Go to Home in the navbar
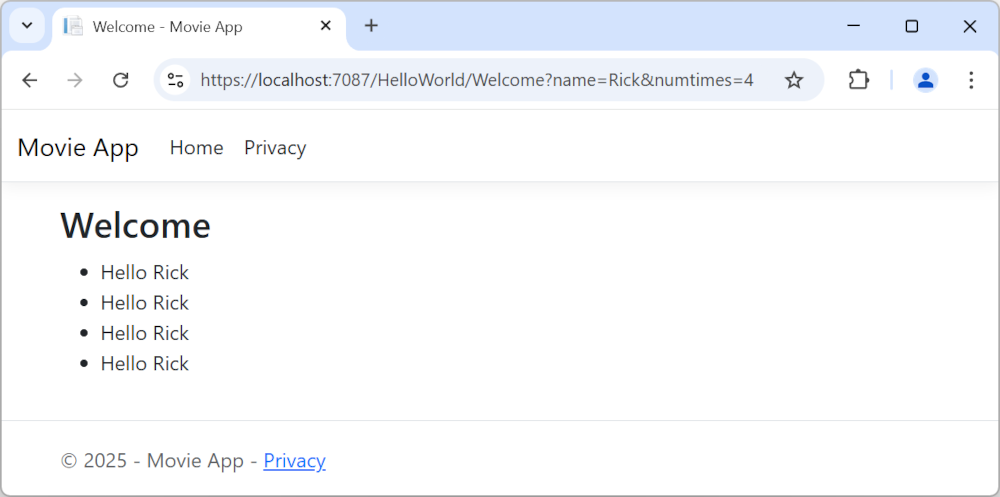 coord(196,148)
